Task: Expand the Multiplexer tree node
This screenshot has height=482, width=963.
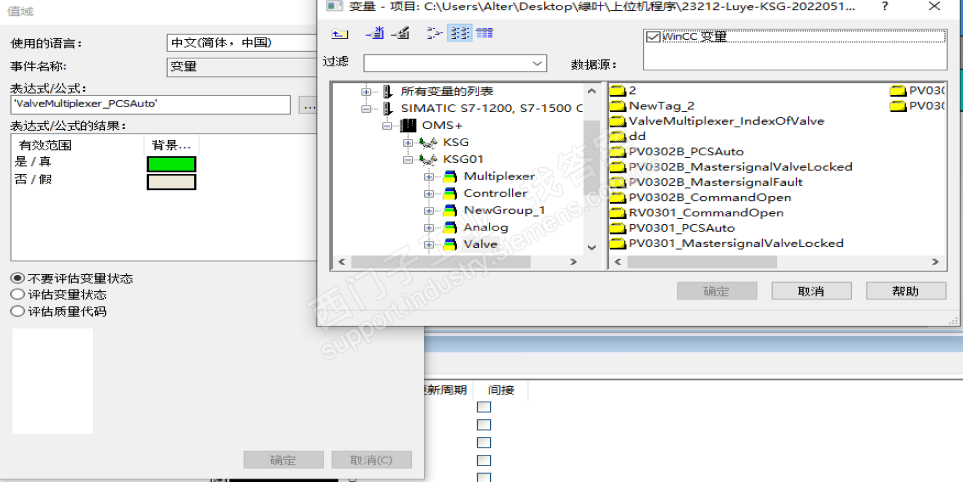Action: coord(429,177)
